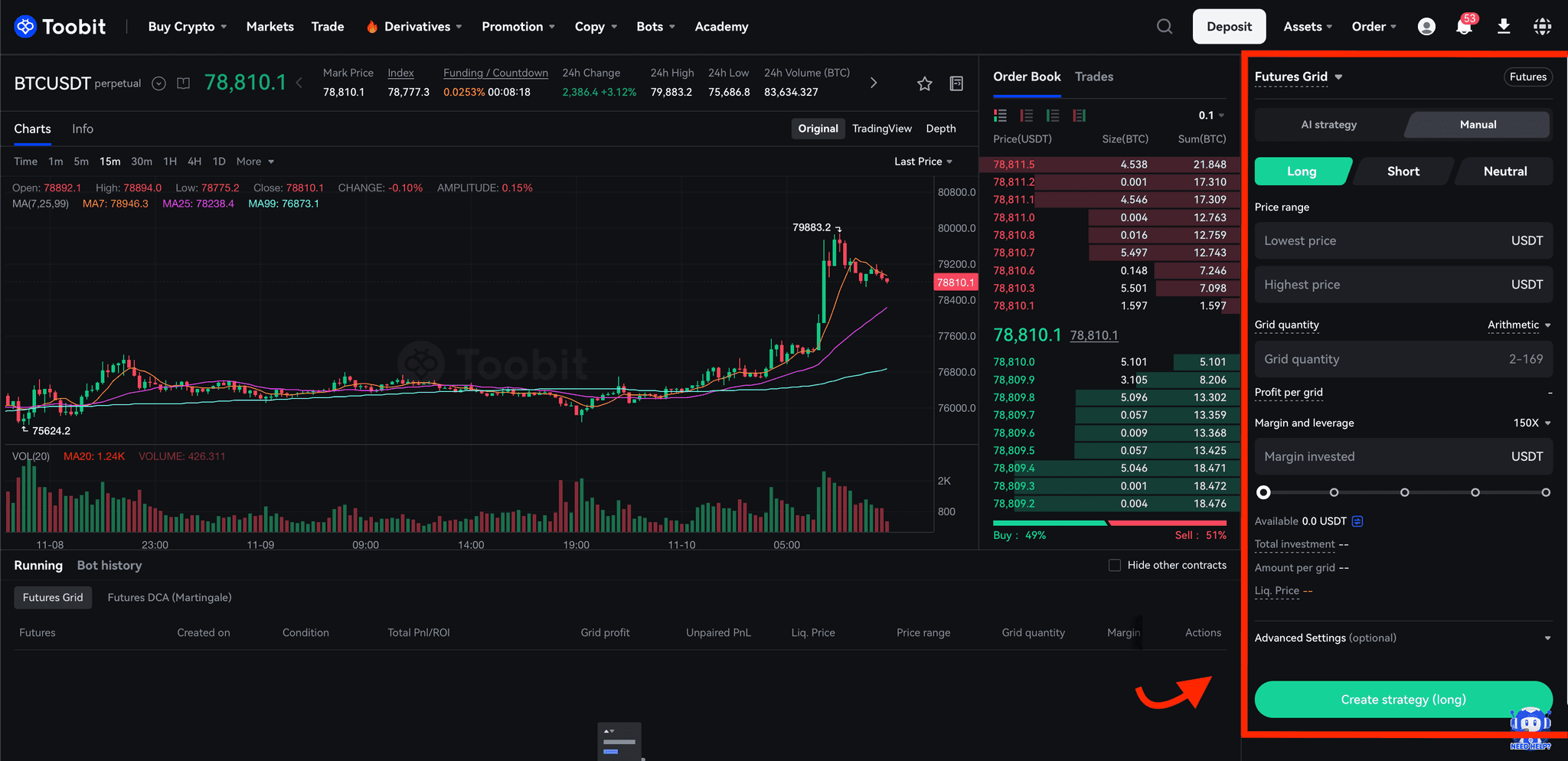Click the download app icon
This screenshot has height=761, width=1568.
(1504, 27)
